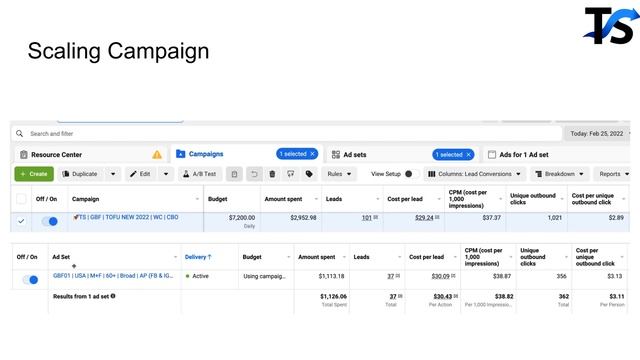This screenshot has height=360, width=640.
Task: Click cost per unique outbound click $2.89
Action: pyautogui.click(x=616, y=218)
